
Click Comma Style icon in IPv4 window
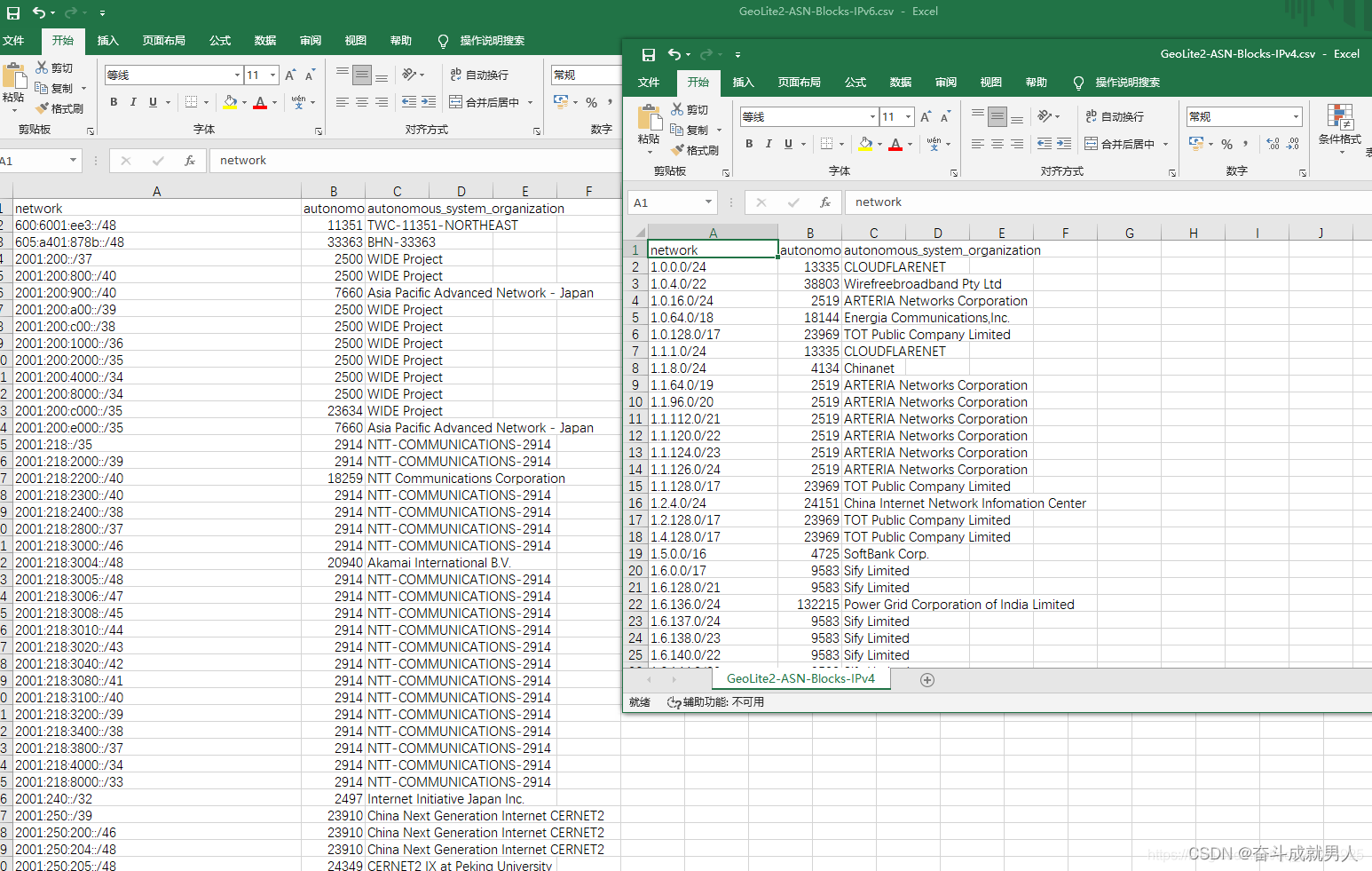click(x=1246, y=144)
